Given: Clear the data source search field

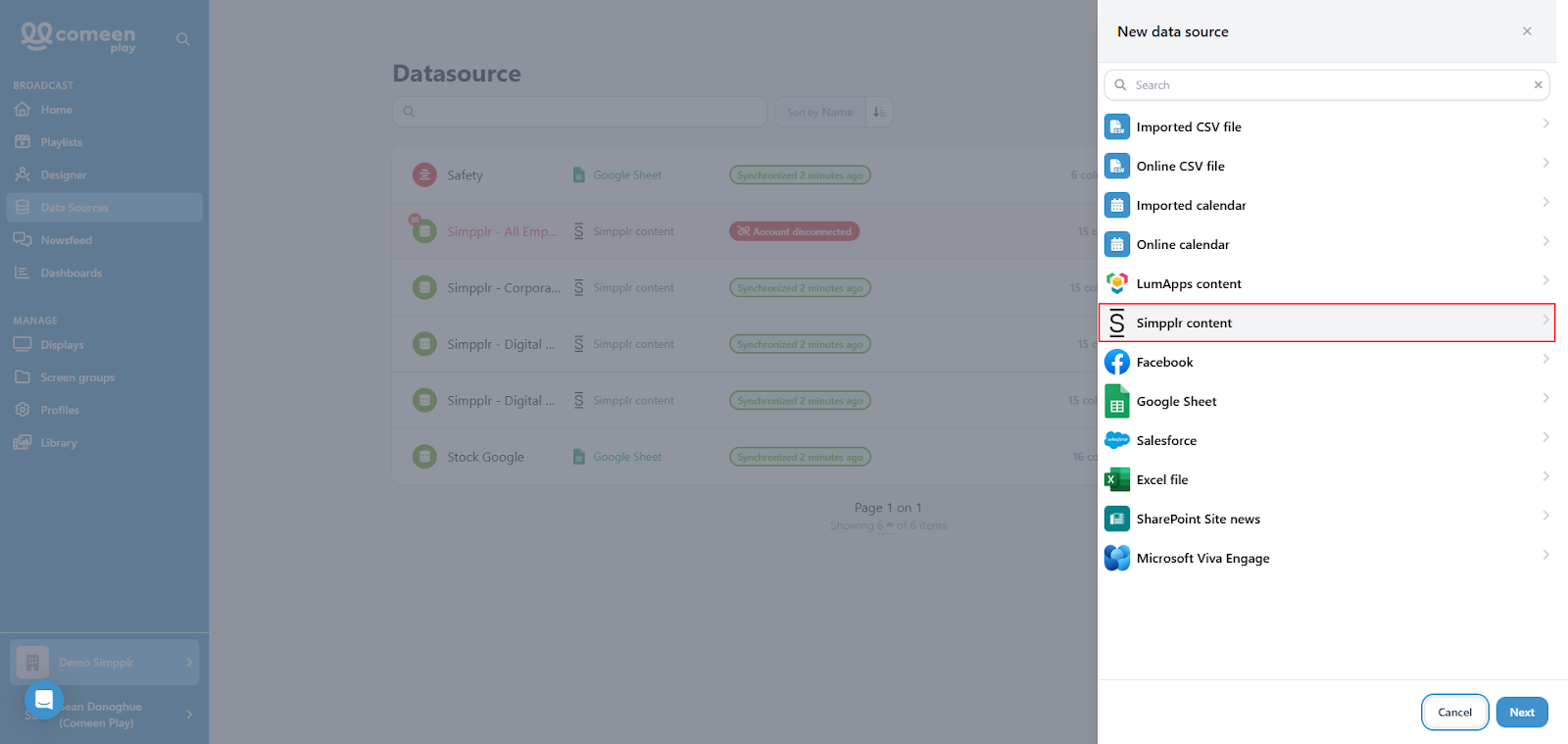Looking at the screenshot, I should point(1538,85).
